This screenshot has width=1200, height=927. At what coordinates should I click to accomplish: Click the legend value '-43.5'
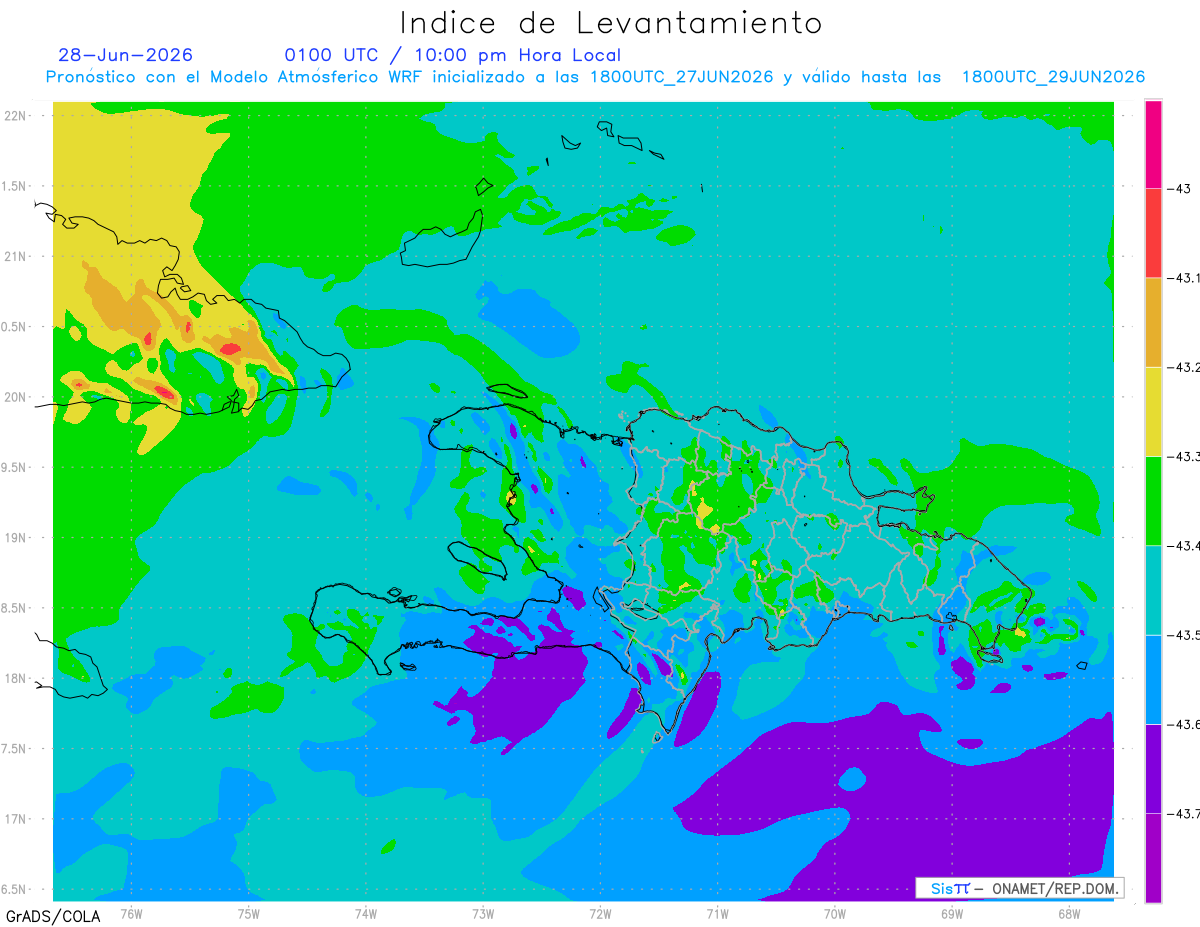(1184, 635)
